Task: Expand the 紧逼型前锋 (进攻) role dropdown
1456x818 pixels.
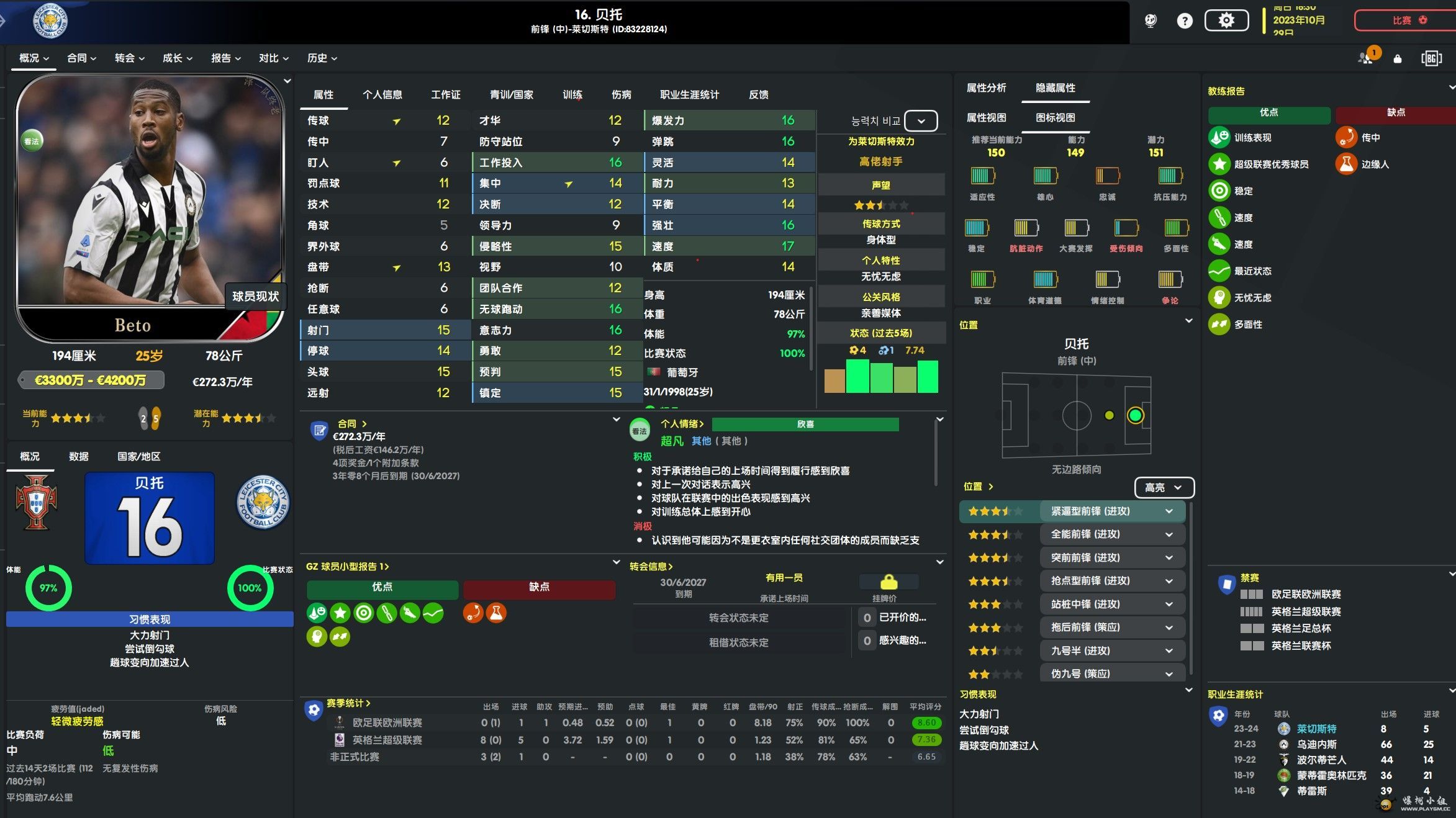Action: 1169,511
